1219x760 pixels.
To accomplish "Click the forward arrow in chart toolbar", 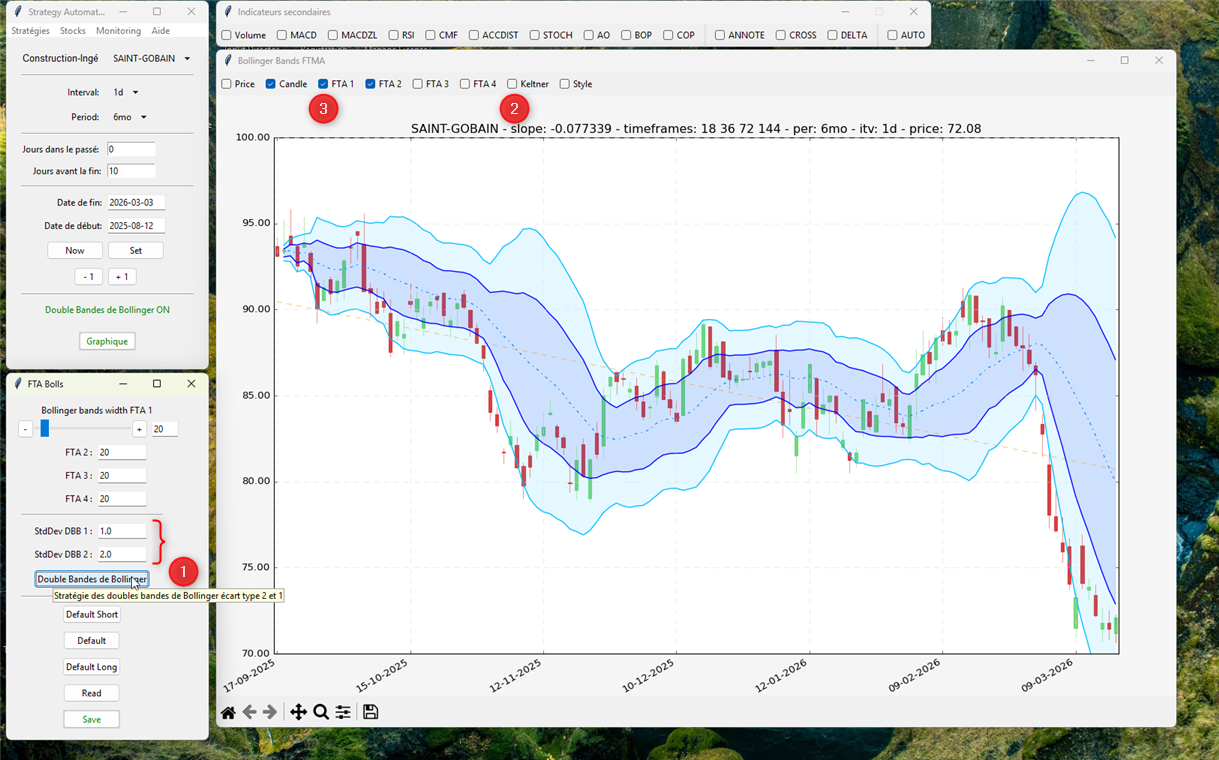I will tap(270, 712).
